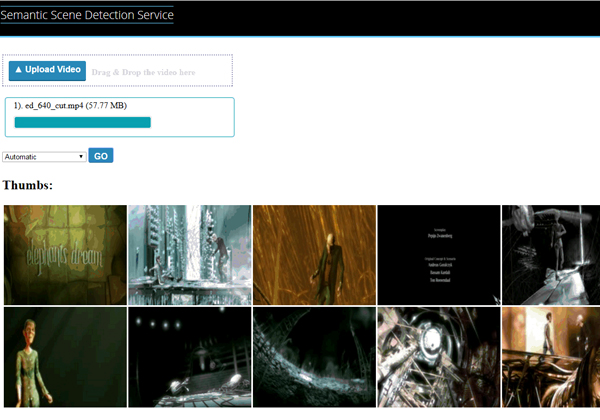Select the dark curved structure thumbnail
600x420 pixels.
pos(313,357)
